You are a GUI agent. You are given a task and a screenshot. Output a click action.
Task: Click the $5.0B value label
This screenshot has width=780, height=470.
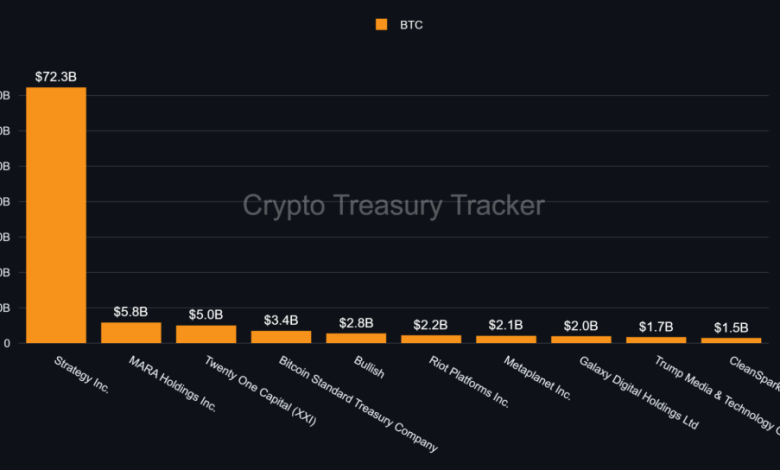[206, 315]
